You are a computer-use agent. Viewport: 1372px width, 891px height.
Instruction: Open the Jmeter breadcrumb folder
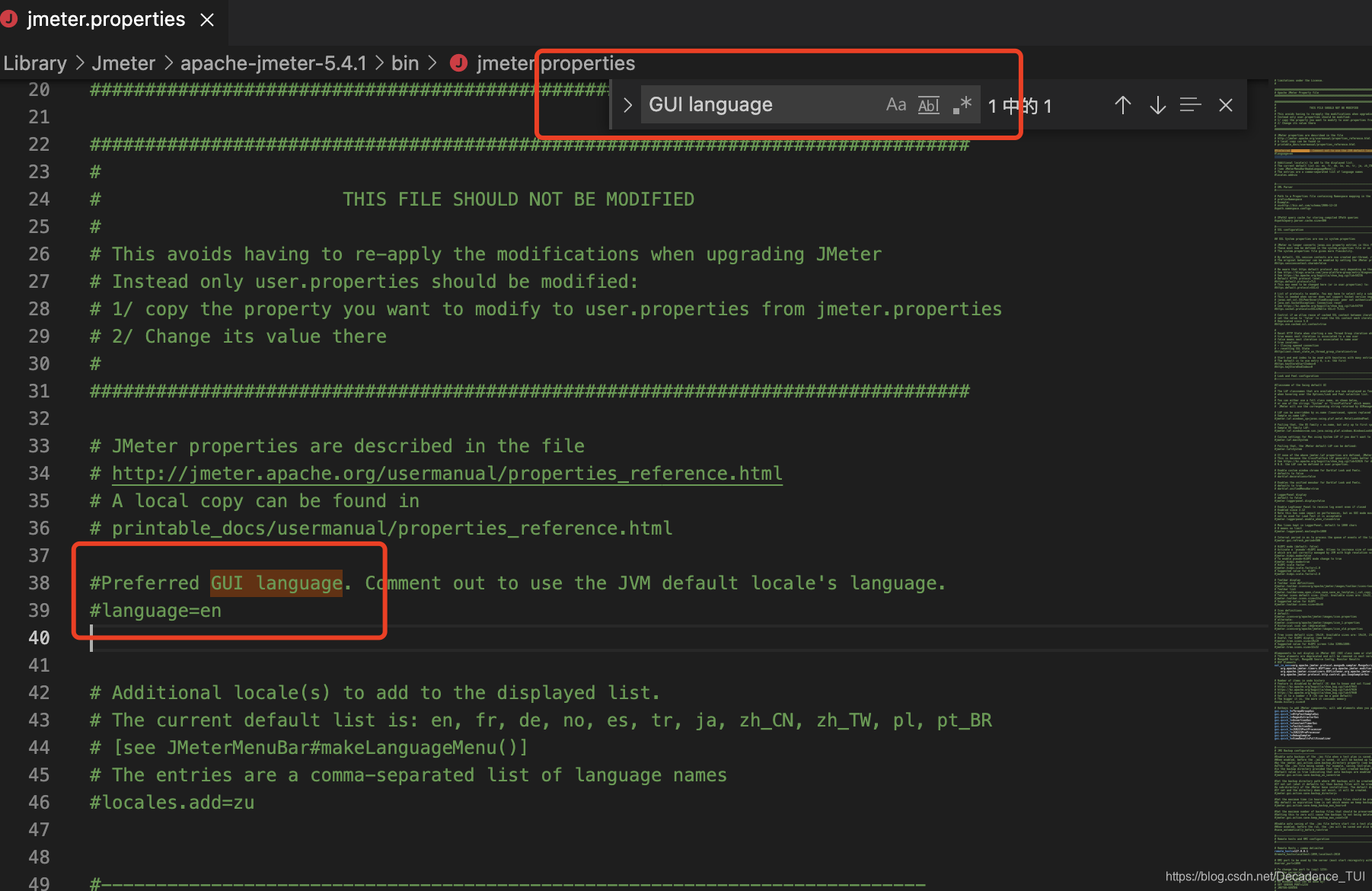pos(123,63)
